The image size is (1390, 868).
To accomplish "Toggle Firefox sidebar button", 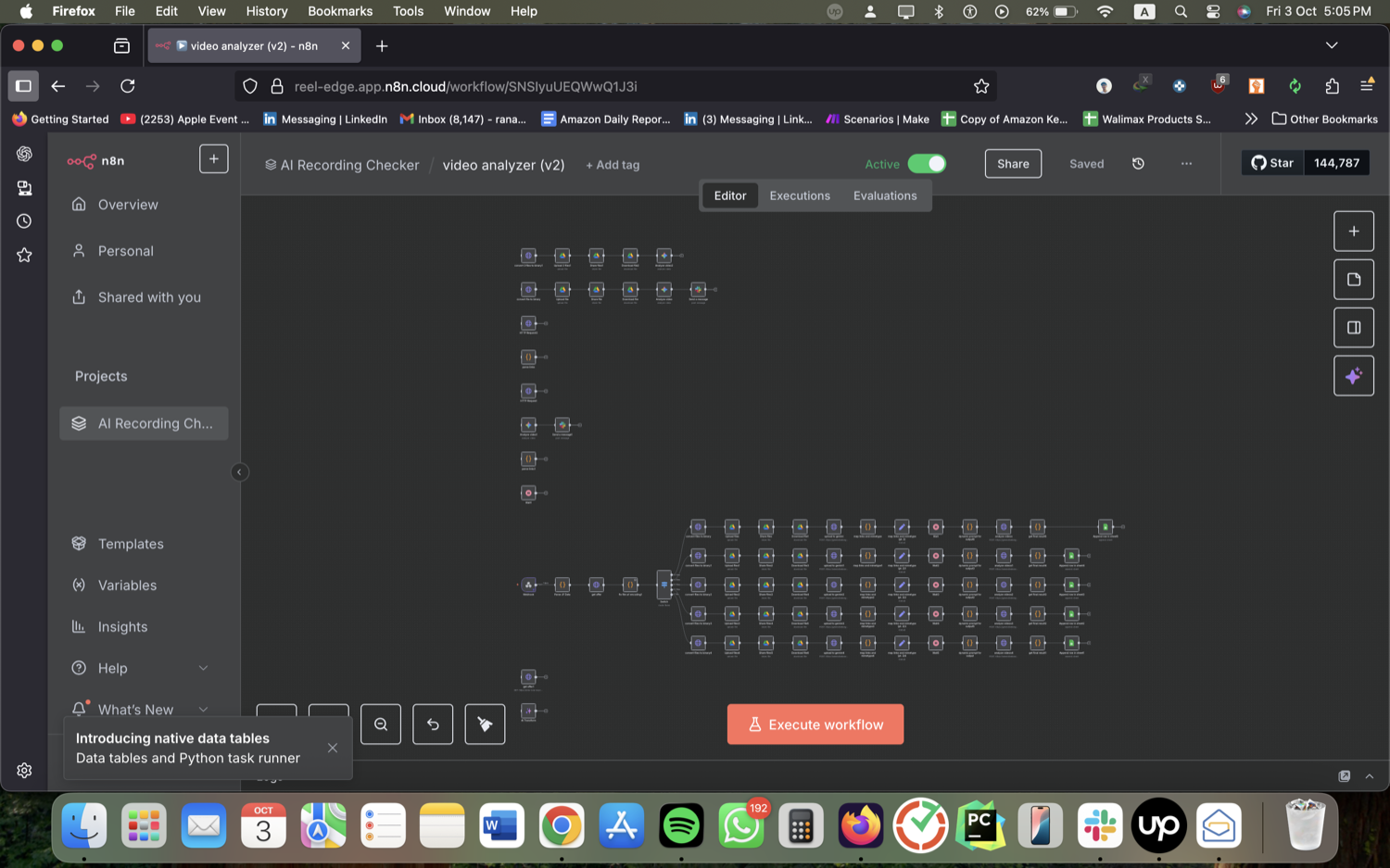I will (23, 86).
